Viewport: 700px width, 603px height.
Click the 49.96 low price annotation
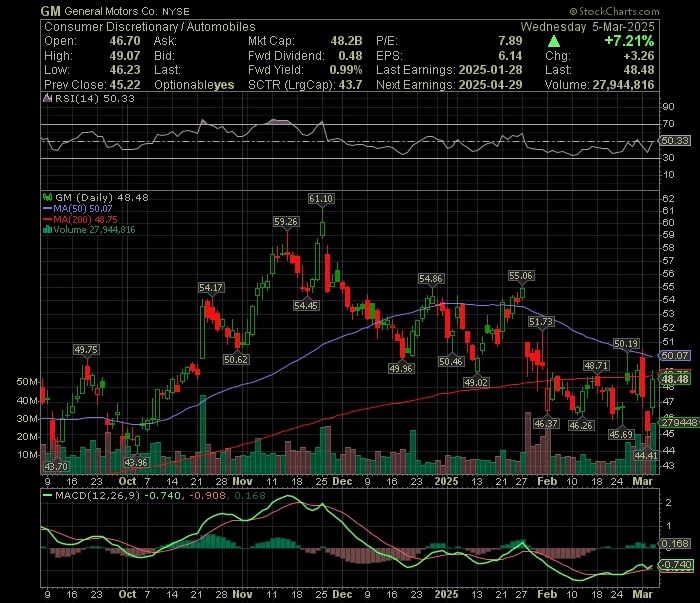pyautogui.click(x=401, y=368)
